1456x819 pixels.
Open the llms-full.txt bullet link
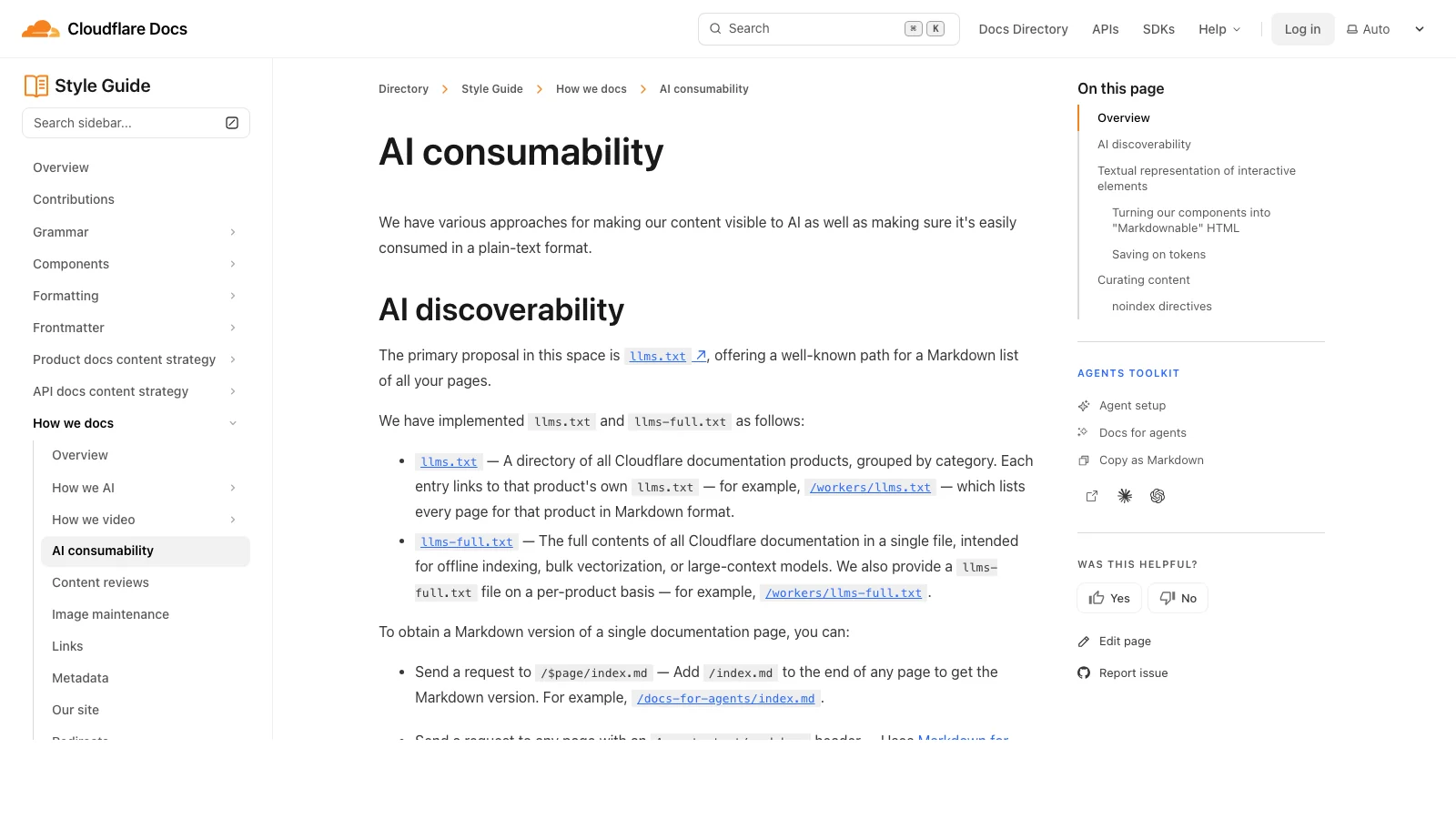[467, 542]
